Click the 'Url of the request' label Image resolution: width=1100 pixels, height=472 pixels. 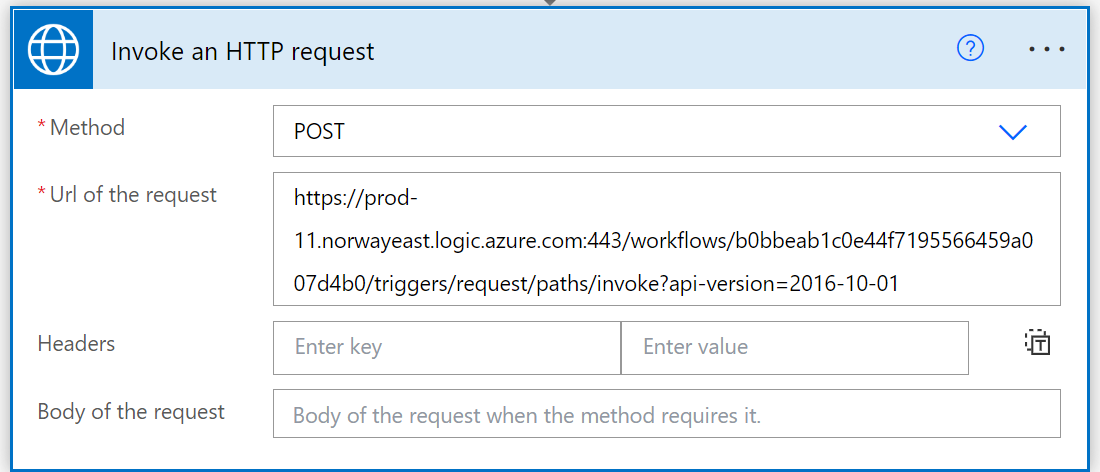133,194
